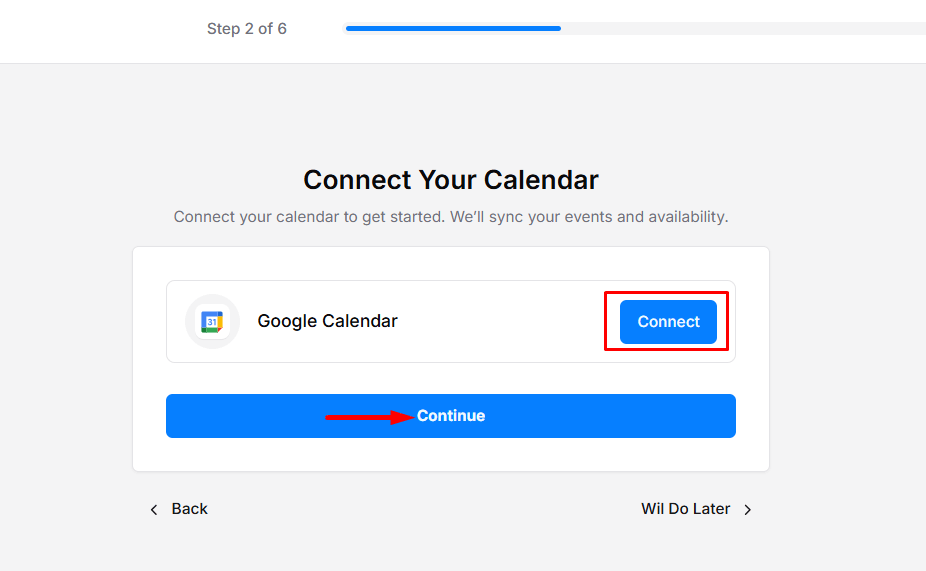Click the word Later in the skip link
Viewport: 926px width, 571px height.
711,509
